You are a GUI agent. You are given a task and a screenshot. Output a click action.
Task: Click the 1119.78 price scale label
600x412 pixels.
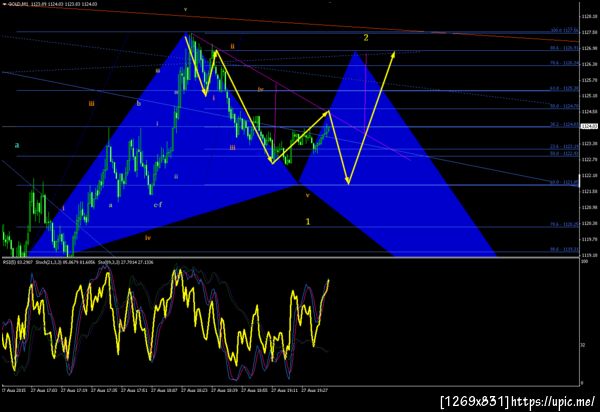pyautogui.click(x=589, y=239)
